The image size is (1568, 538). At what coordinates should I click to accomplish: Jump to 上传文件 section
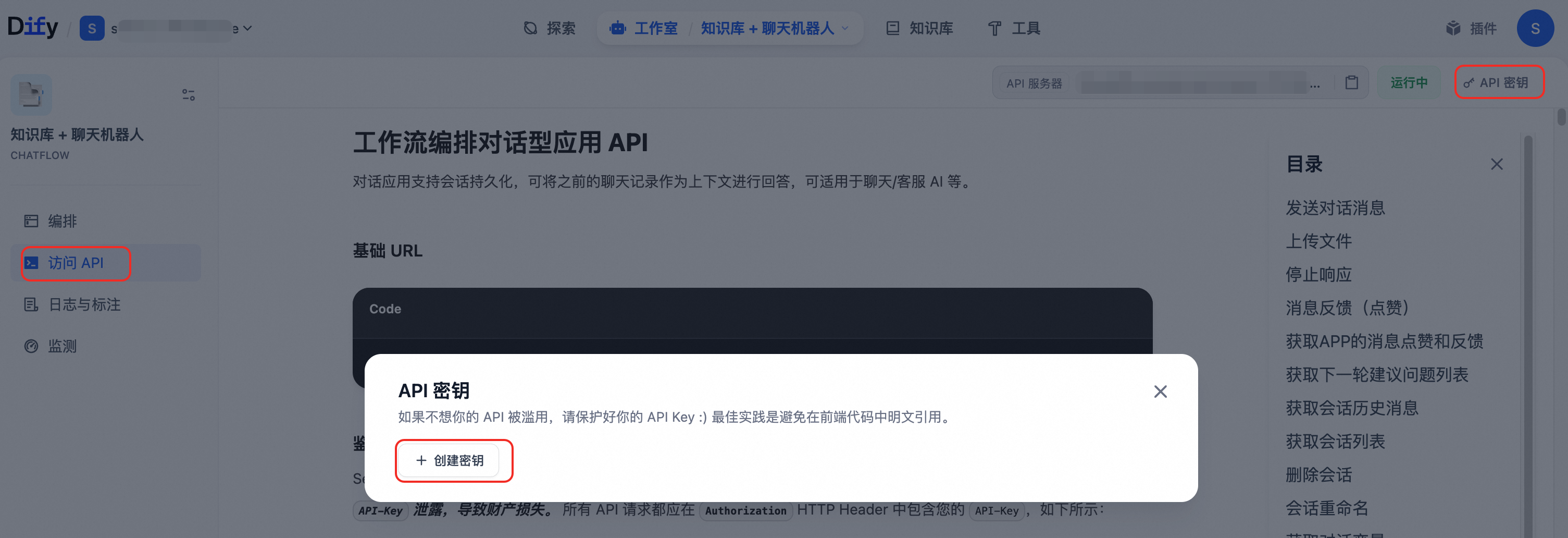pos(1318,241)
